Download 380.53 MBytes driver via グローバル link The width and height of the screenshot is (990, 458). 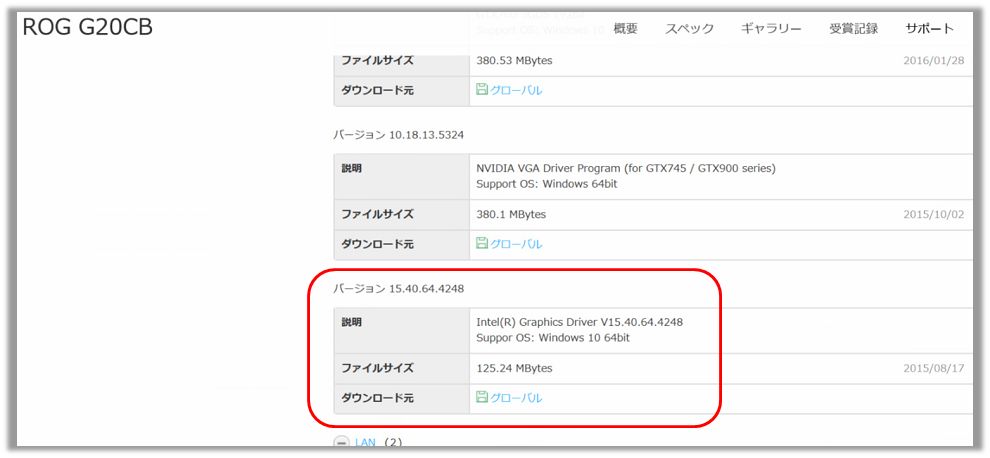(x=516, y=90)
